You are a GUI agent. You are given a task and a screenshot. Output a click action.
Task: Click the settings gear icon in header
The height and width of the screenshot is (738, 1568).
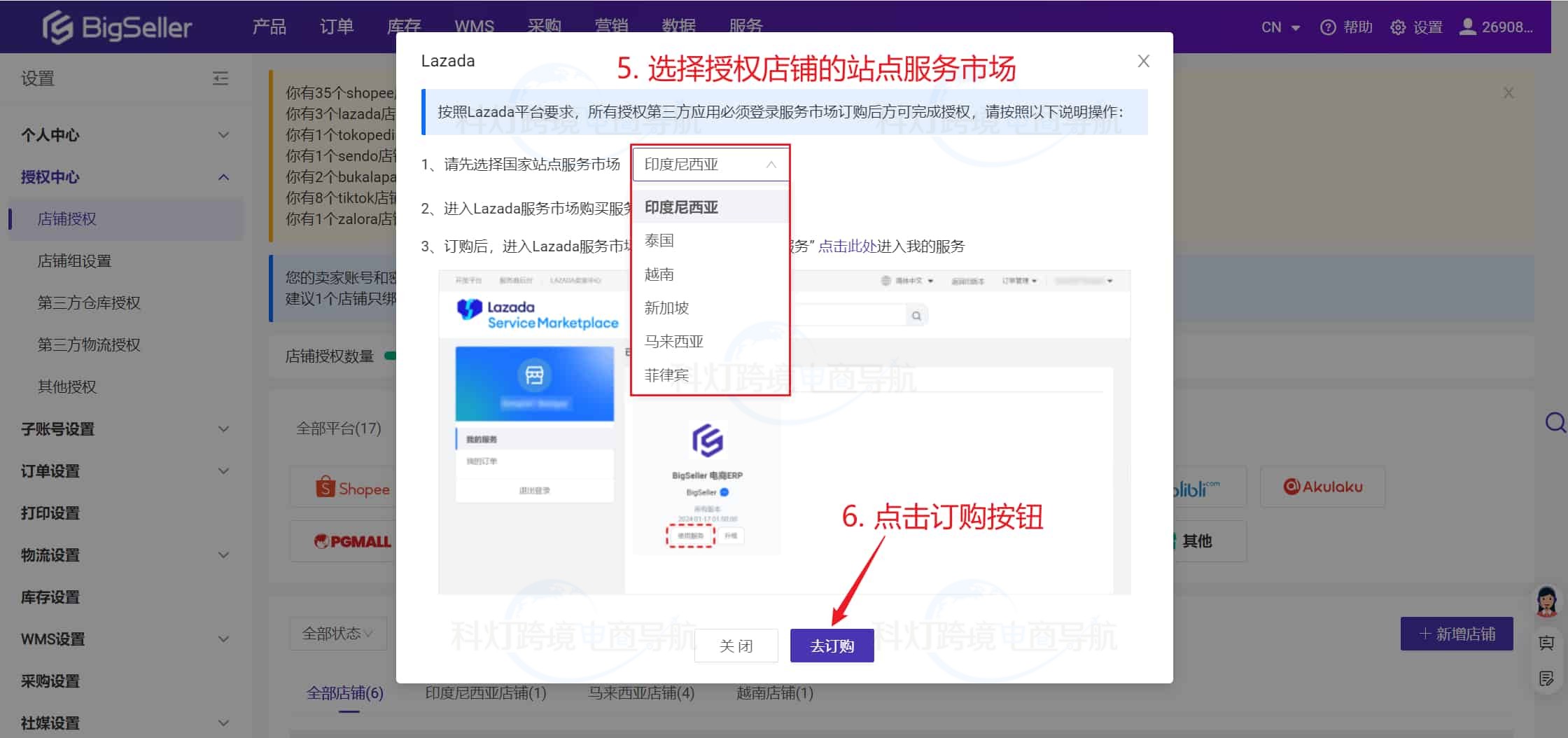[x=1397, y=27]
